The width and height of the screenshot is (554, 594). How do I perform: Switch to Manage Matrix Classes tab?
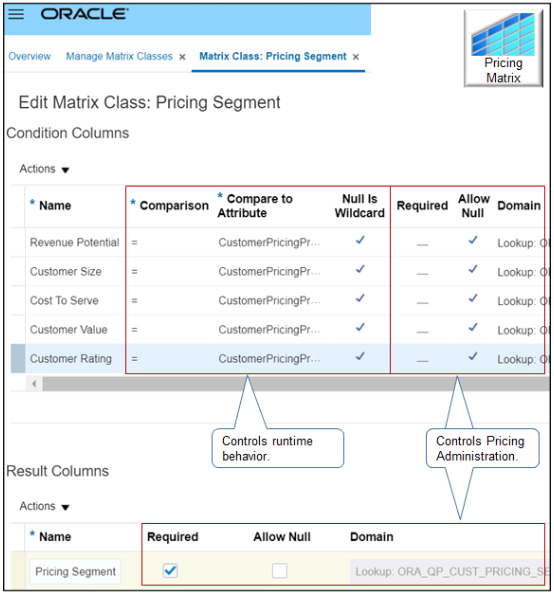(119, 56)
